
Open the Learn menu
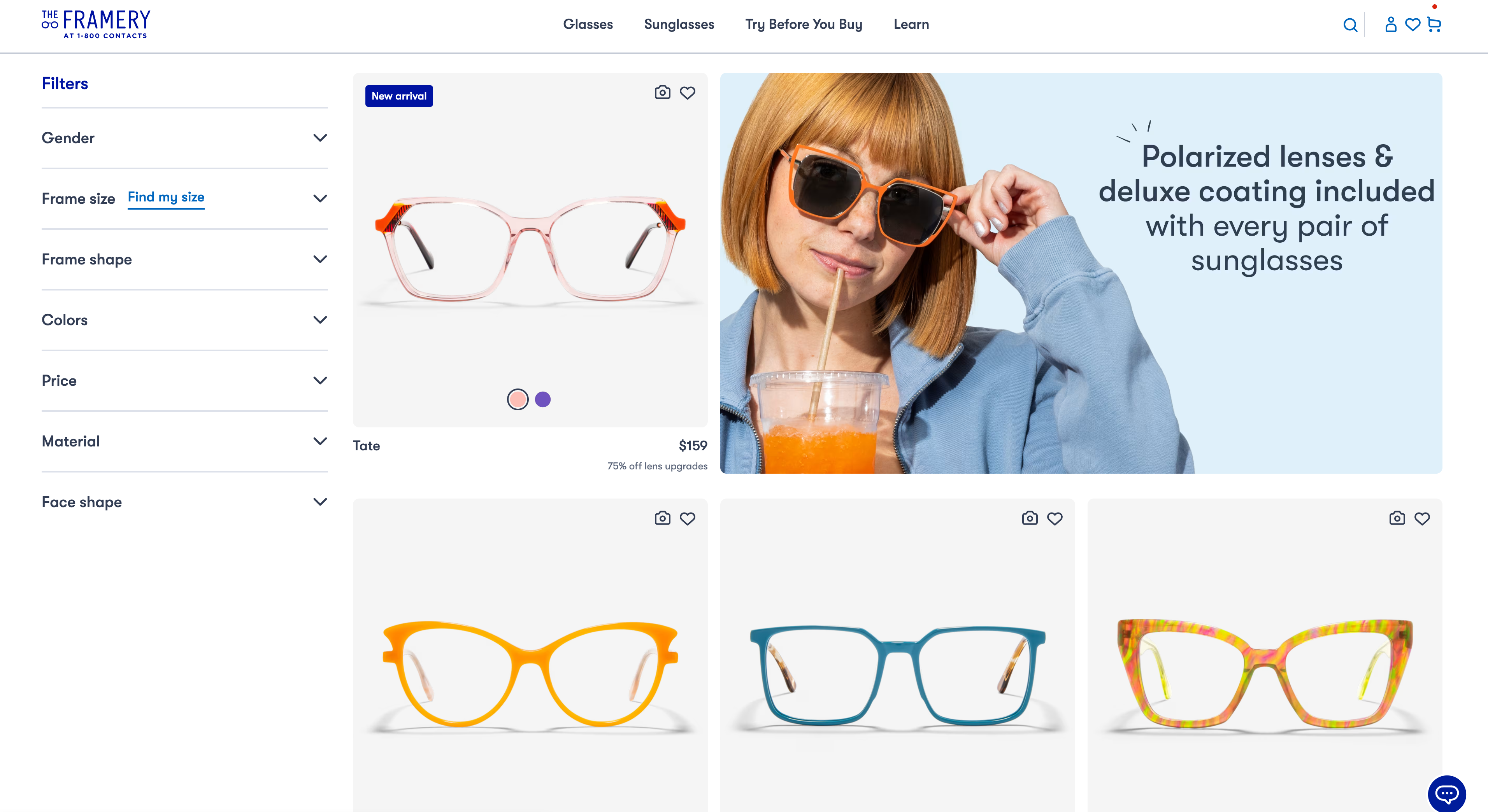(x=911, y=24)
